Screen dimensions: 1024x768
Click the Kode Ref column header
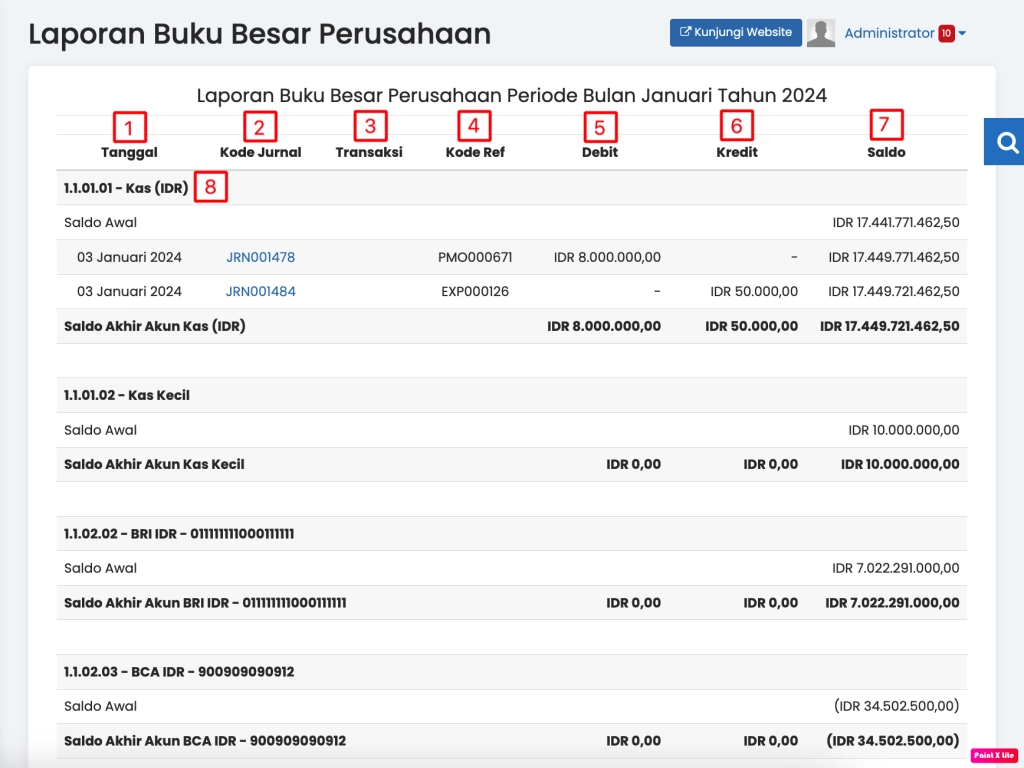click(x=475, y=152)
